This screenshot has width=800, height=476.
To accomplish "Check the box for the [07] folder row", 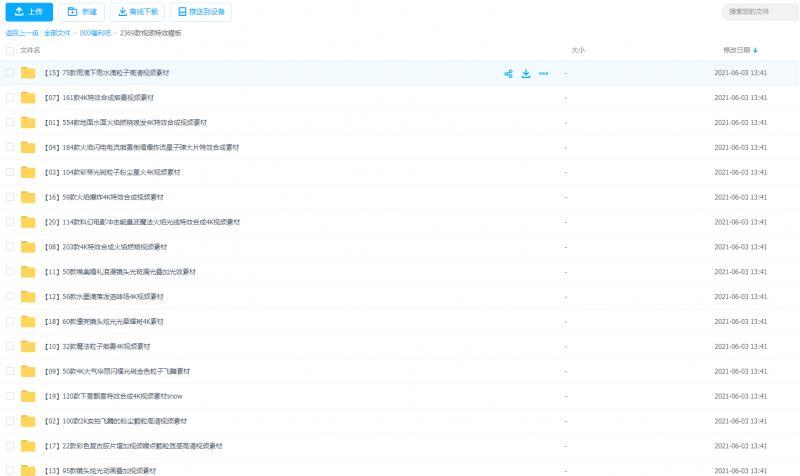I will (10, 97).
